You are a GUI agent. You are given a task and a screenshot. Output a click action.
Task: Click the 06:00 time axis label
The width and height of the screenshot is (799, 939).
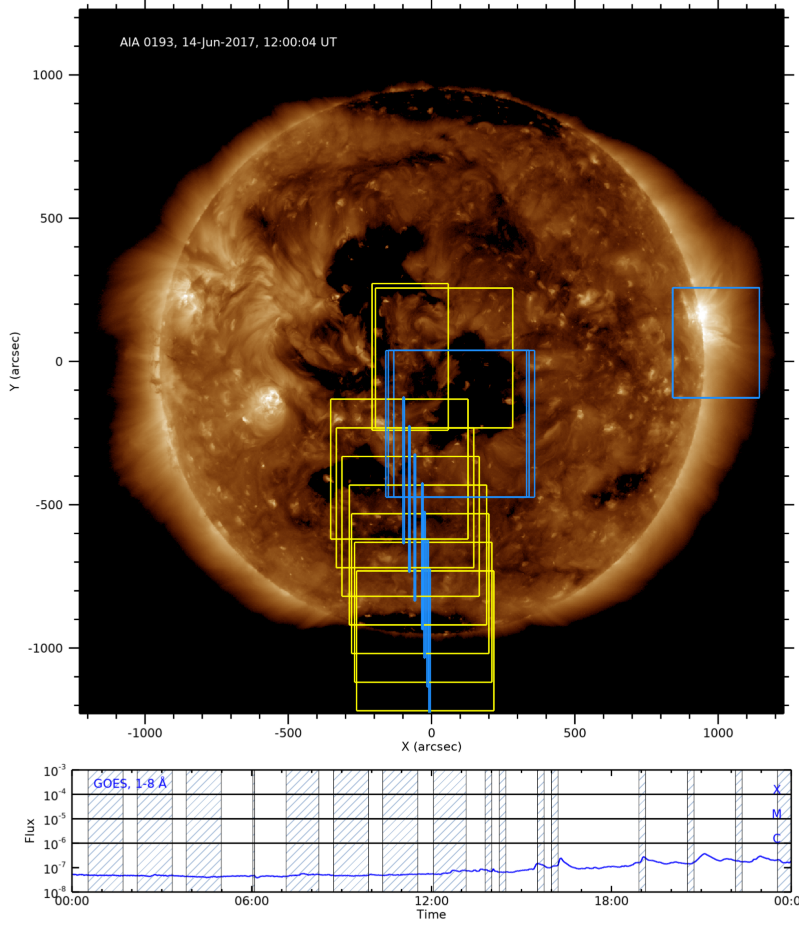coord(252,901)
